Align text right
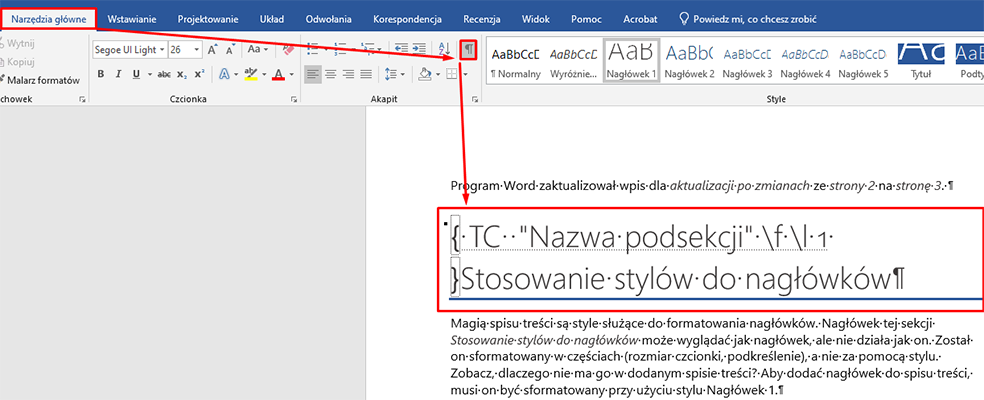 tap(348, 74)
